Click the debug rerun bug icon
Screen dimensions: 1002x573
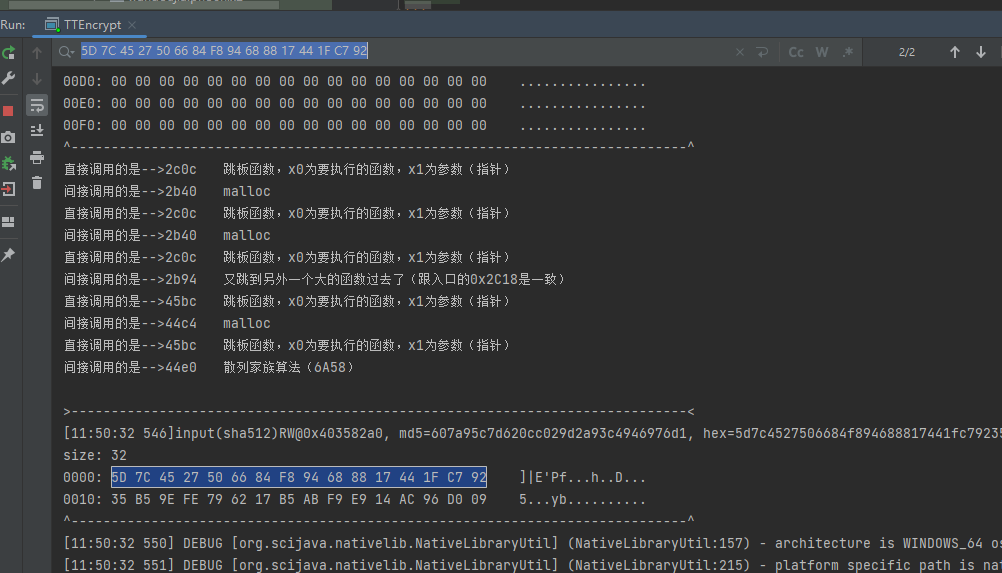coord(8,164)
